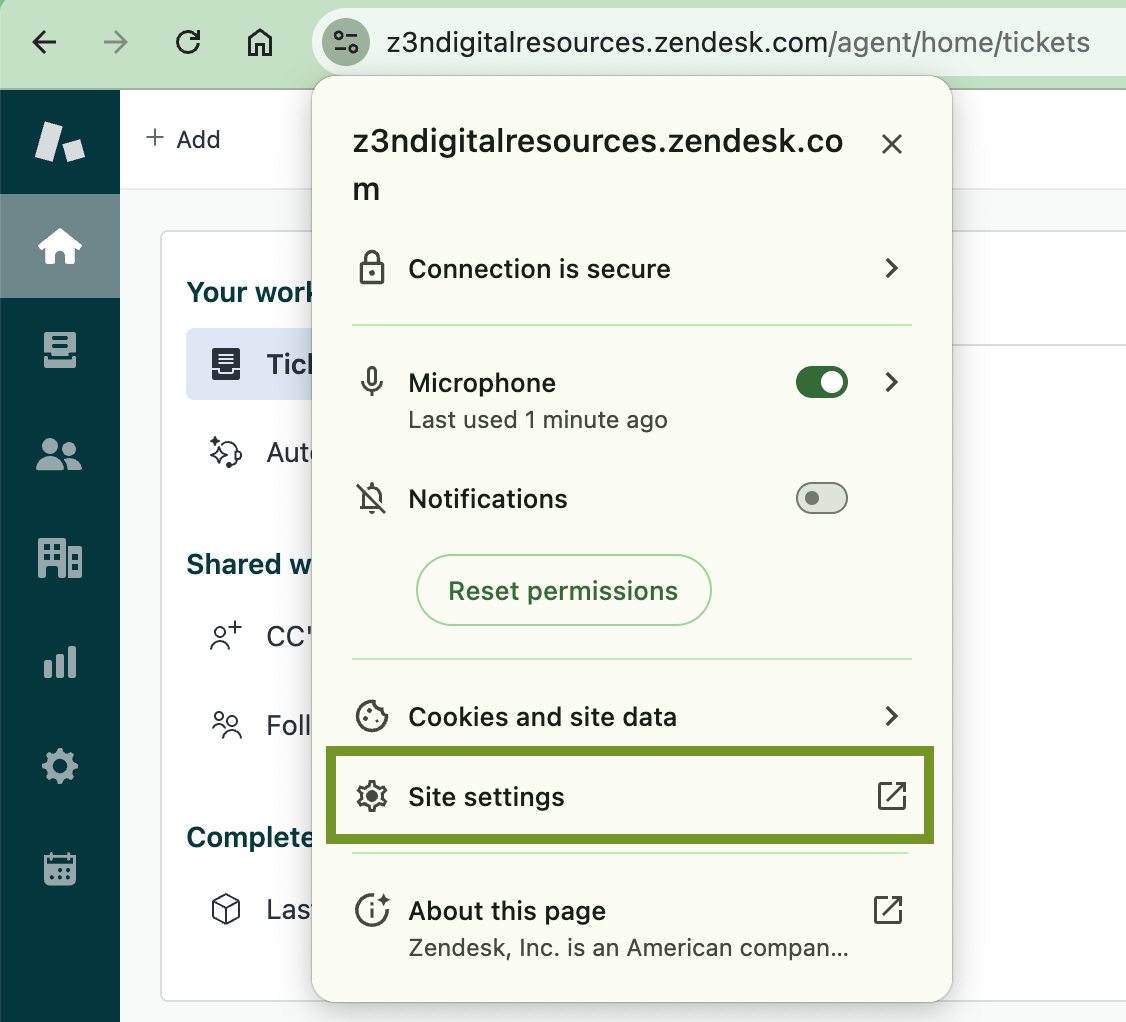Click the popup domain title text
Image resolution: width=1126 pixels, height=1022 pixels.
pos(597,164)
